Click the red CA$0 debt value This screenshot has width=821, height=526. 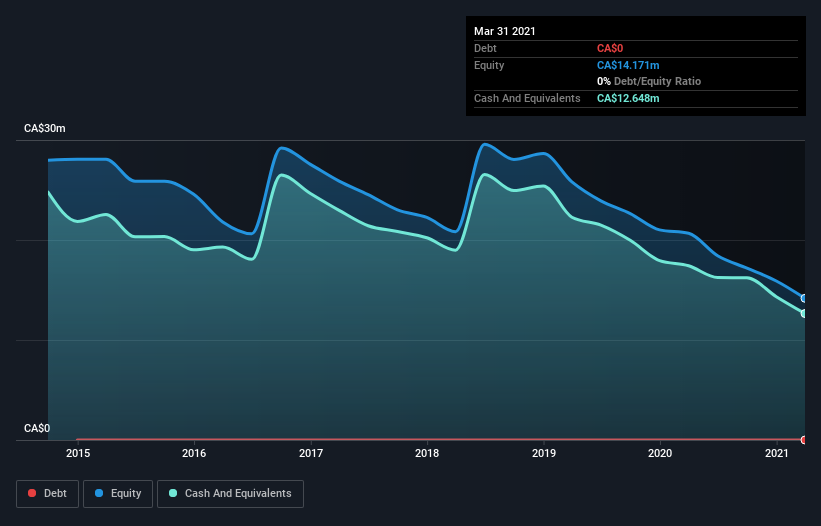610,49
